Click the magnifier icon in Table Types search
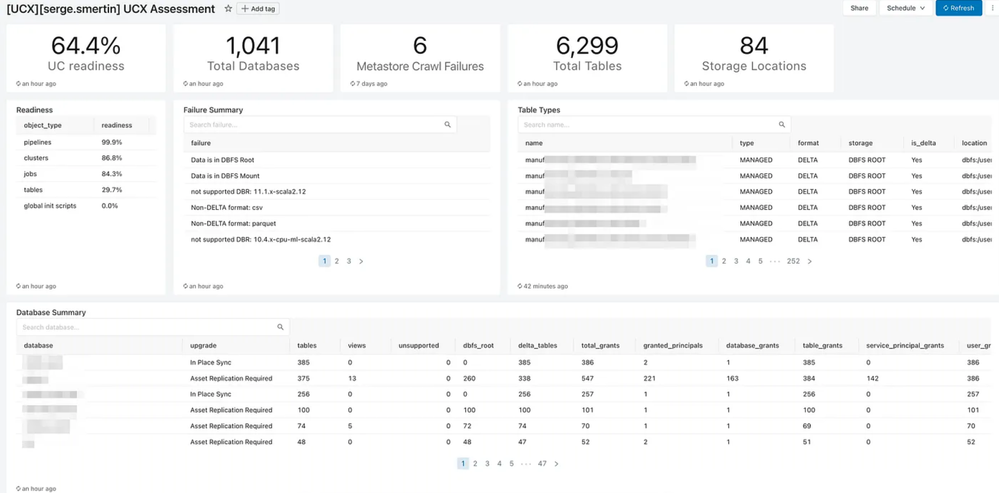 [782, 125]
